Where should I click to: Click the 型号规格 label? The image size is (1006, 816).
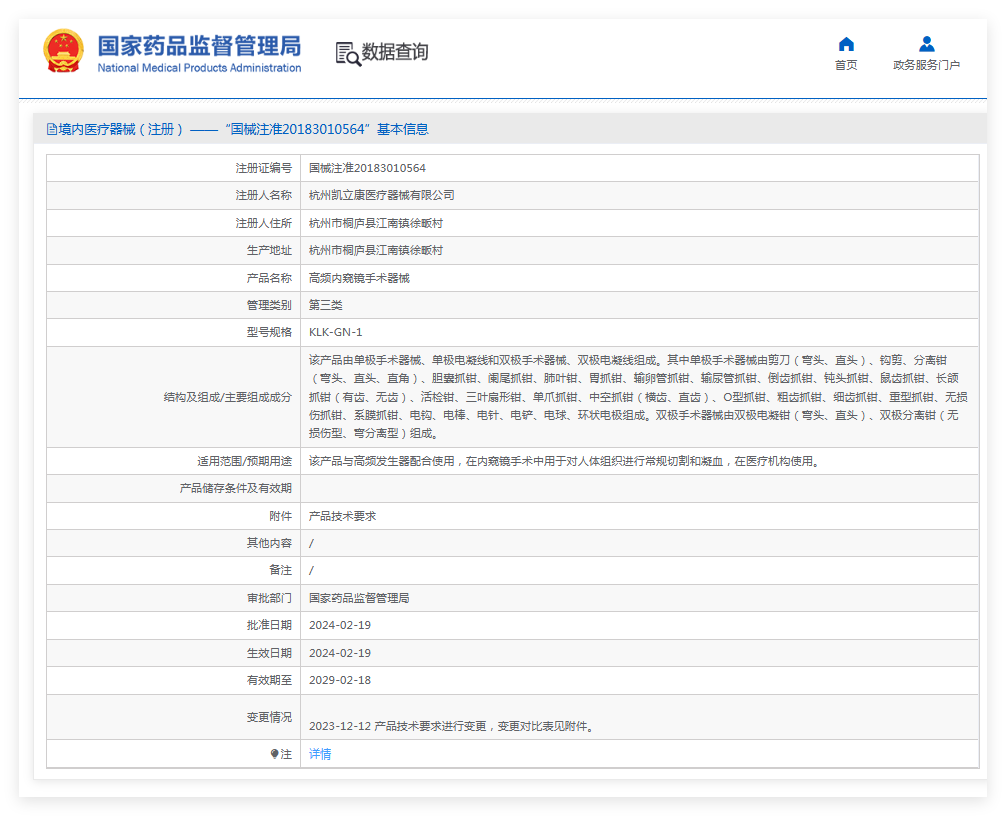[269, 332]
